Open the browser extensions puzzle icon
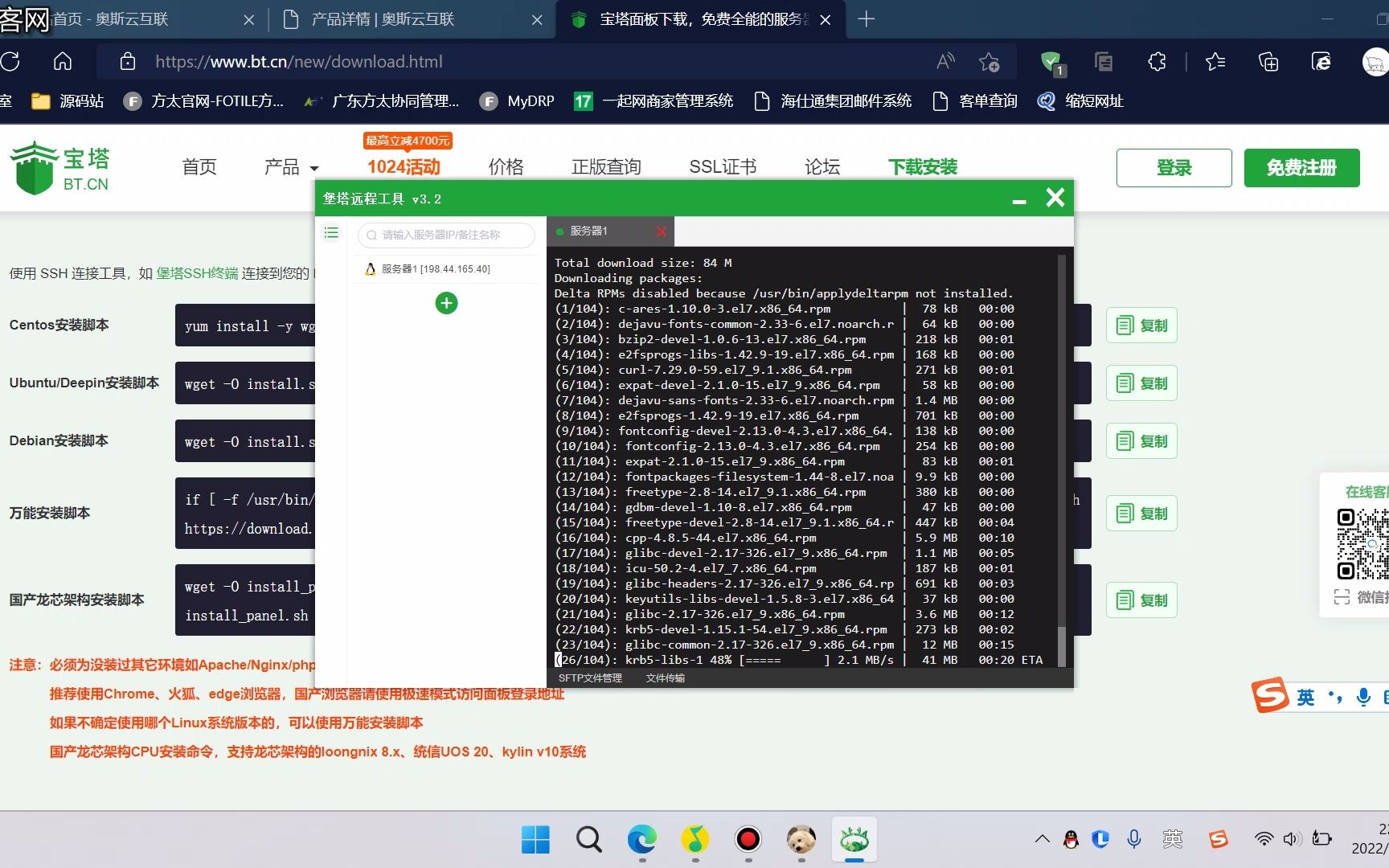1389x868 pixels. (x=1157, y=62)
